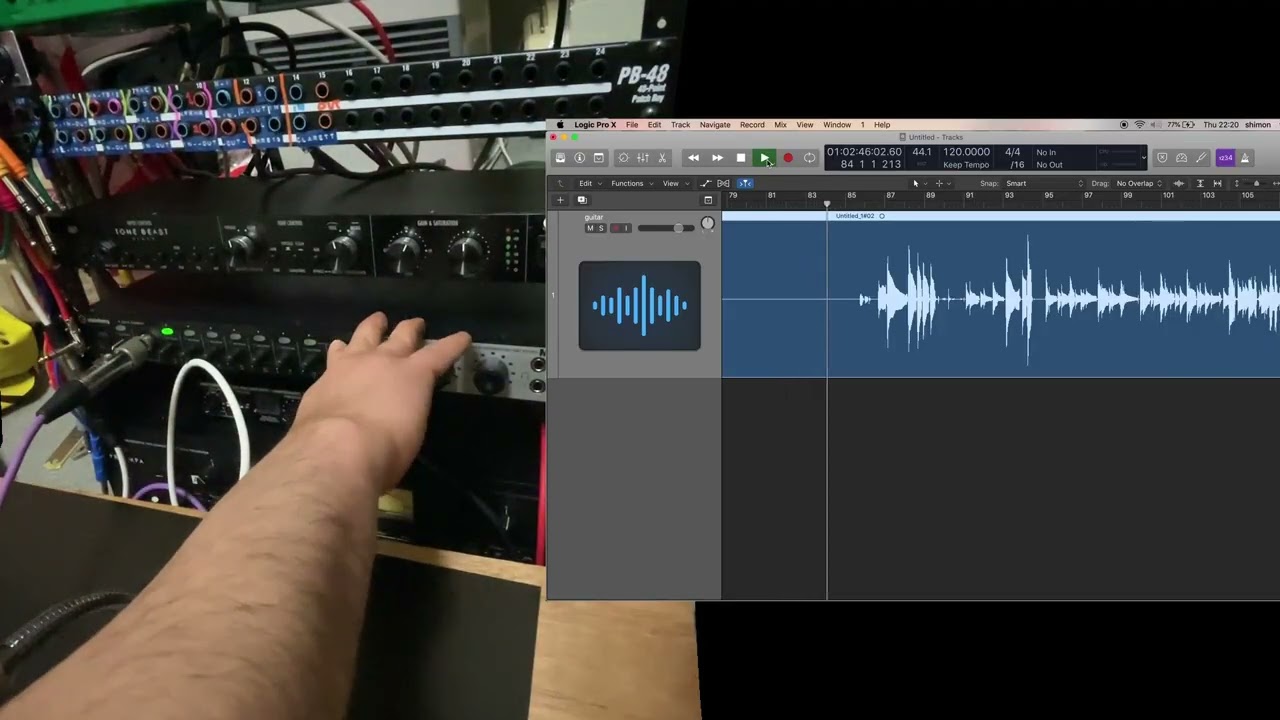Screen dimensions: 1280x720
Task: Open the Snap Smart dropdown
Action: pyautogui.click(x=1044, y=183)
